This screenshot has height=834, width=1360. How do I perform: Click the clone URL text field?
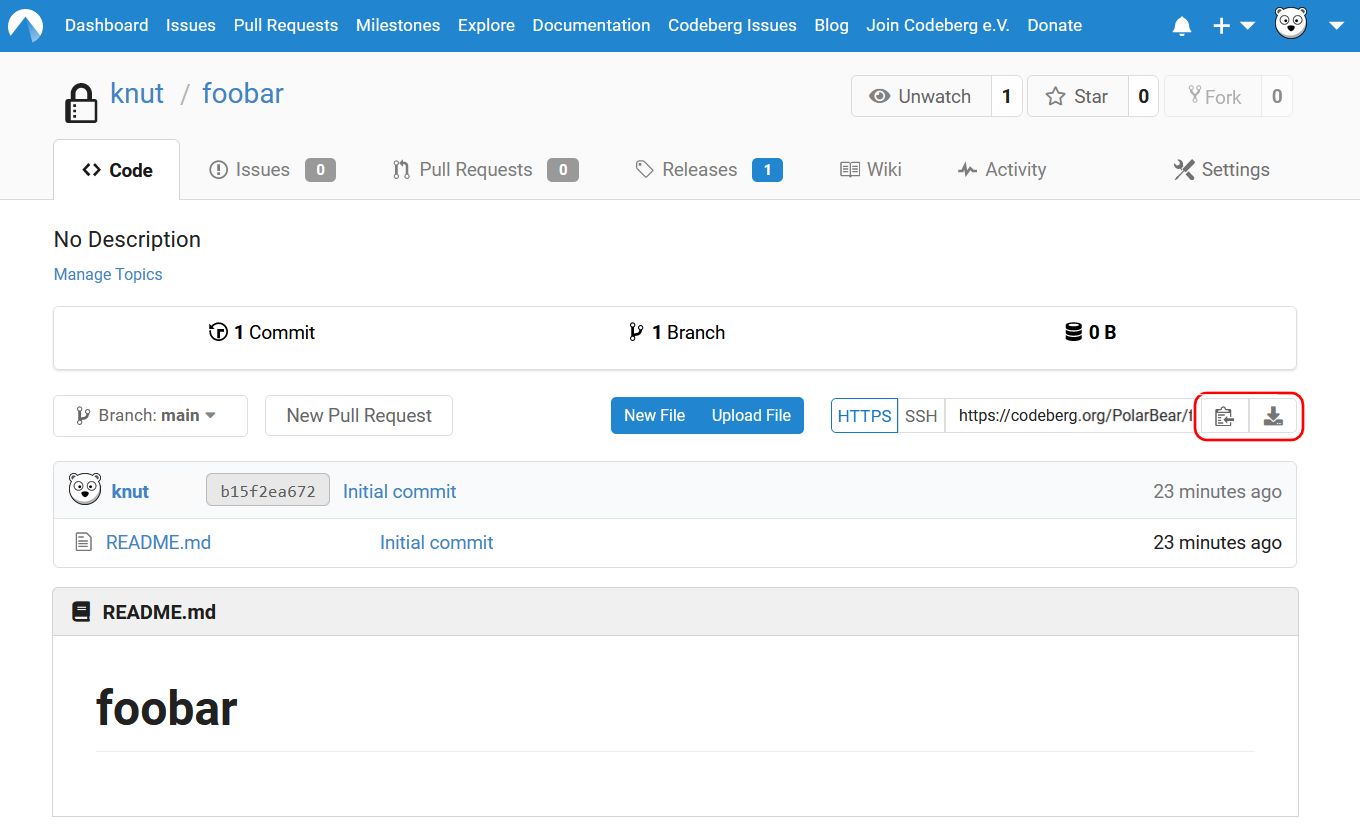(x=1070, y=416)
